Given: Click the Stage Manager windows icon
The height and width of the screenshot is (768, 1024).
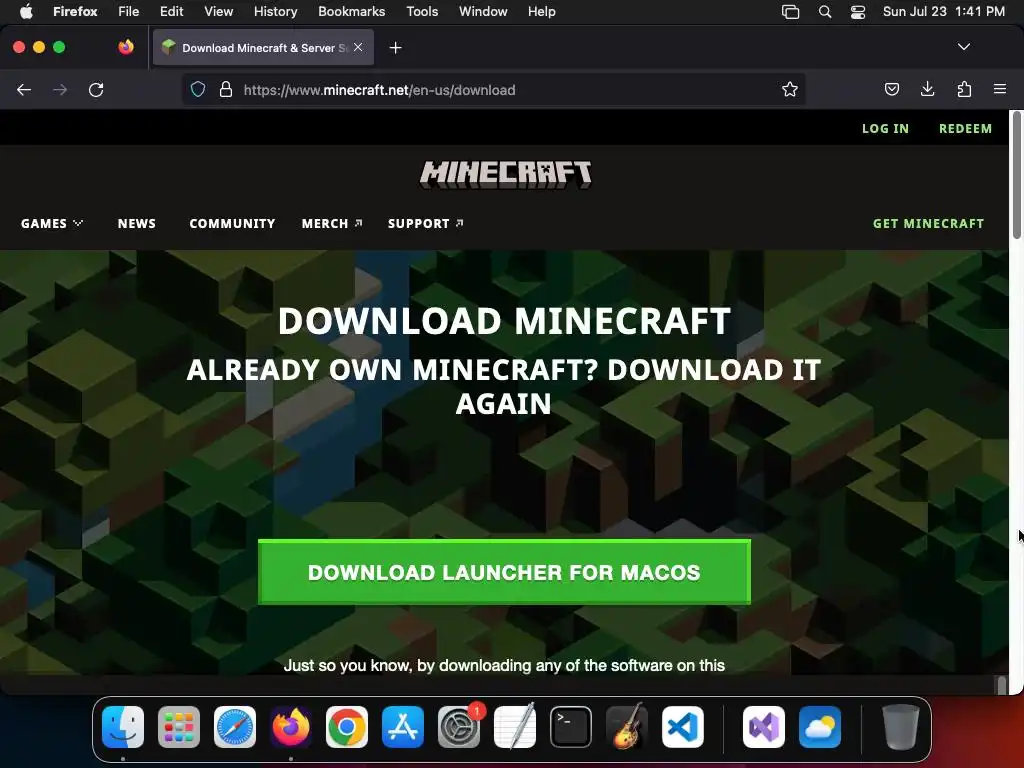Looking at the screenshot, I should click(x=790, y=12).
